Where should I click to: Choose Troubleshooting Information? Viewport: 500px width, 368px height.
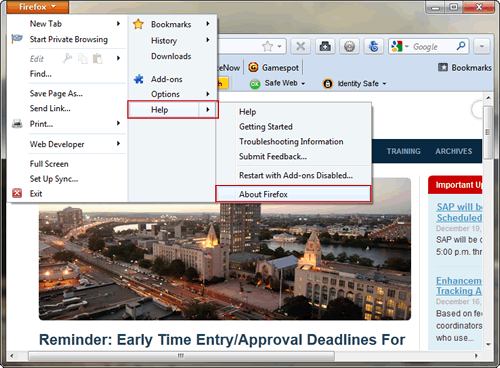coord(291,142)
